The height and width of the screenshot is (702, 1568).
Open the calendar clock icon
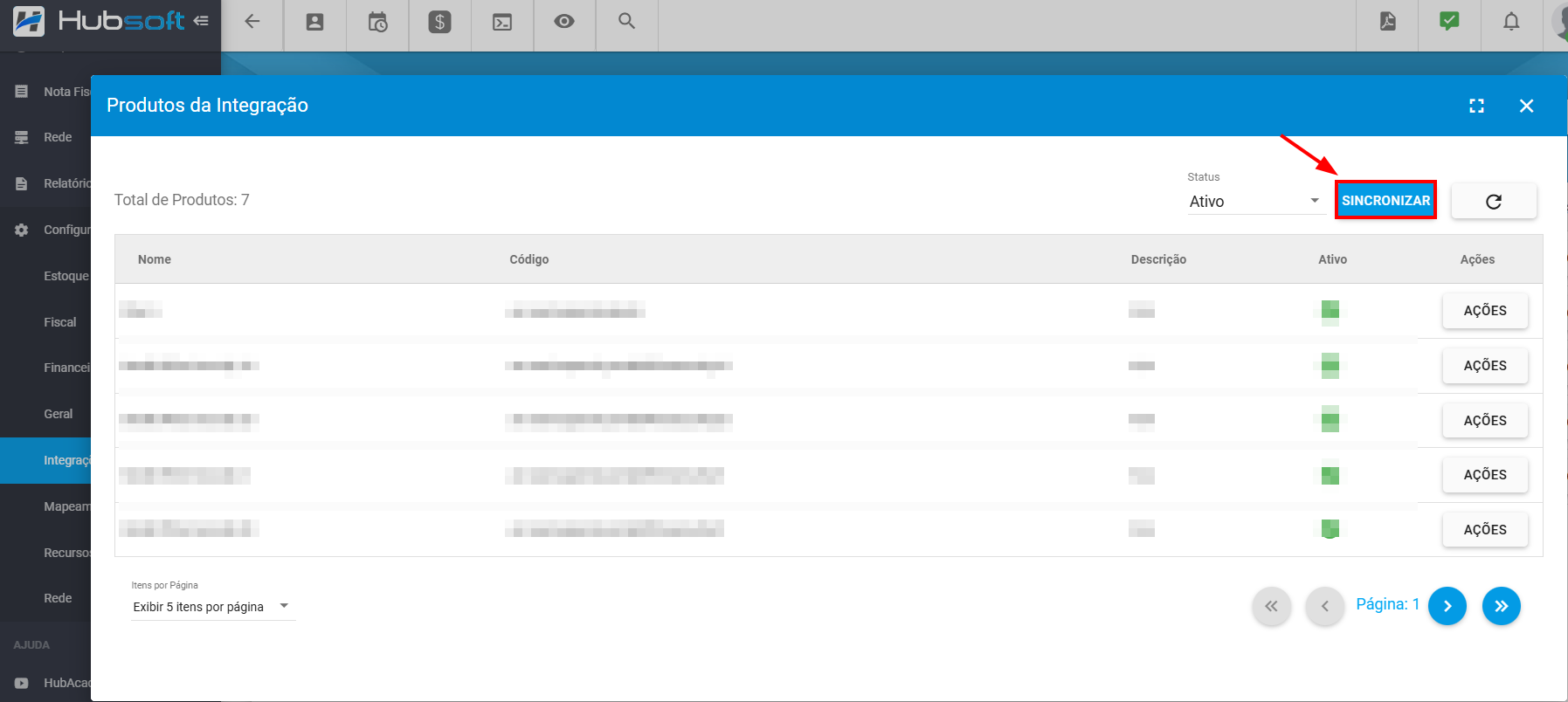[x=377, y=22]
